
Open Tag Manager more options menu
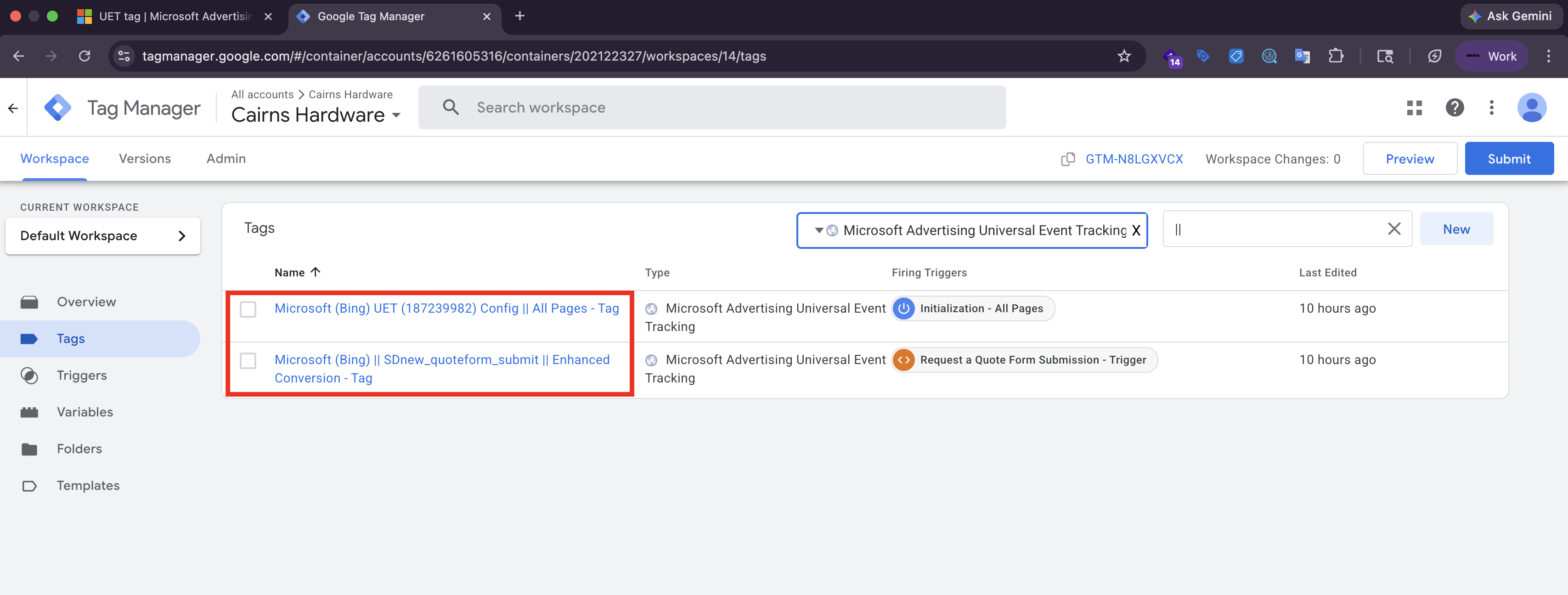1491,108
